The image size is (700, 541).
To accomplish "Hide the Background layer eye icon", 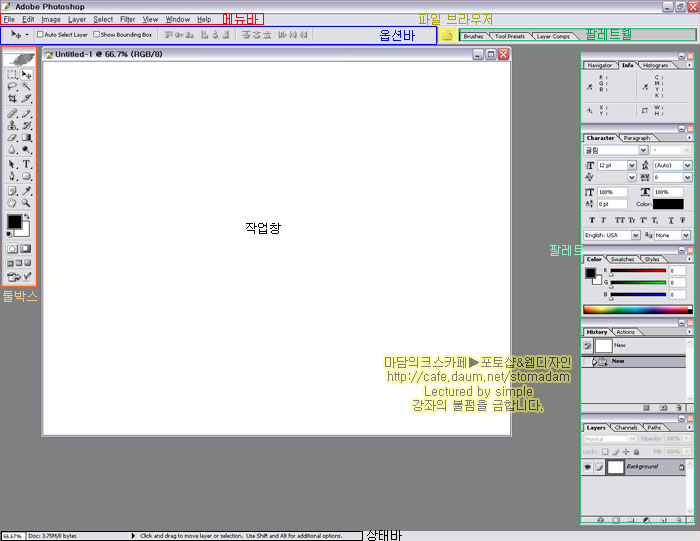I will click(x=588, y=467).
